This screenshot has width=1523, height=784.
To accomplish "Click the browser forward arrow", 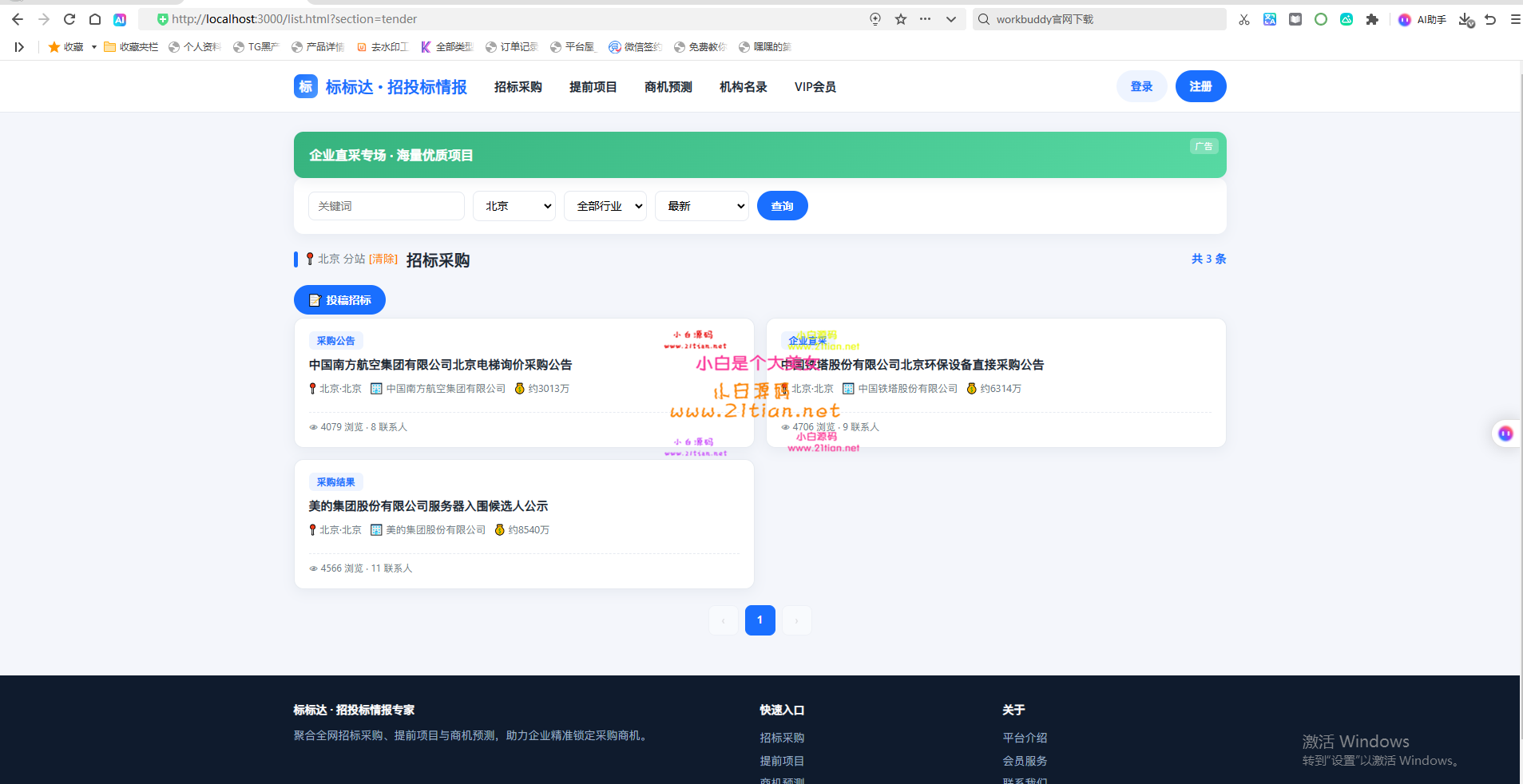I will [x=44, y=19].
